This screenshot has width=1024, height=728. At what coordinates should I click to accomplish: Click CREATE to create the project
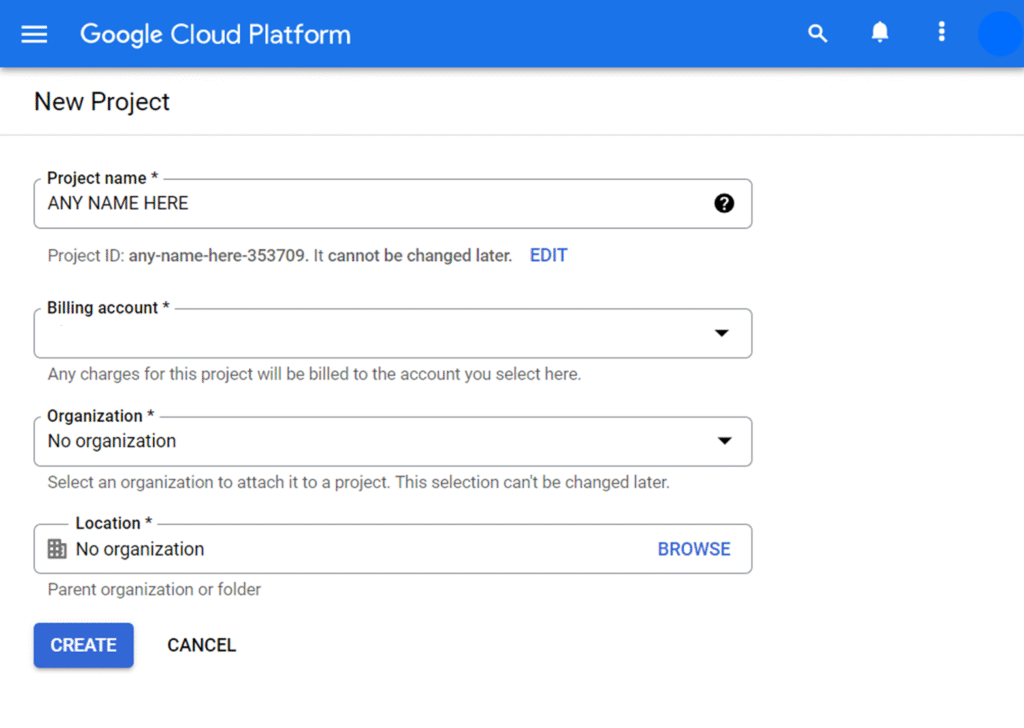pos(83,645)
